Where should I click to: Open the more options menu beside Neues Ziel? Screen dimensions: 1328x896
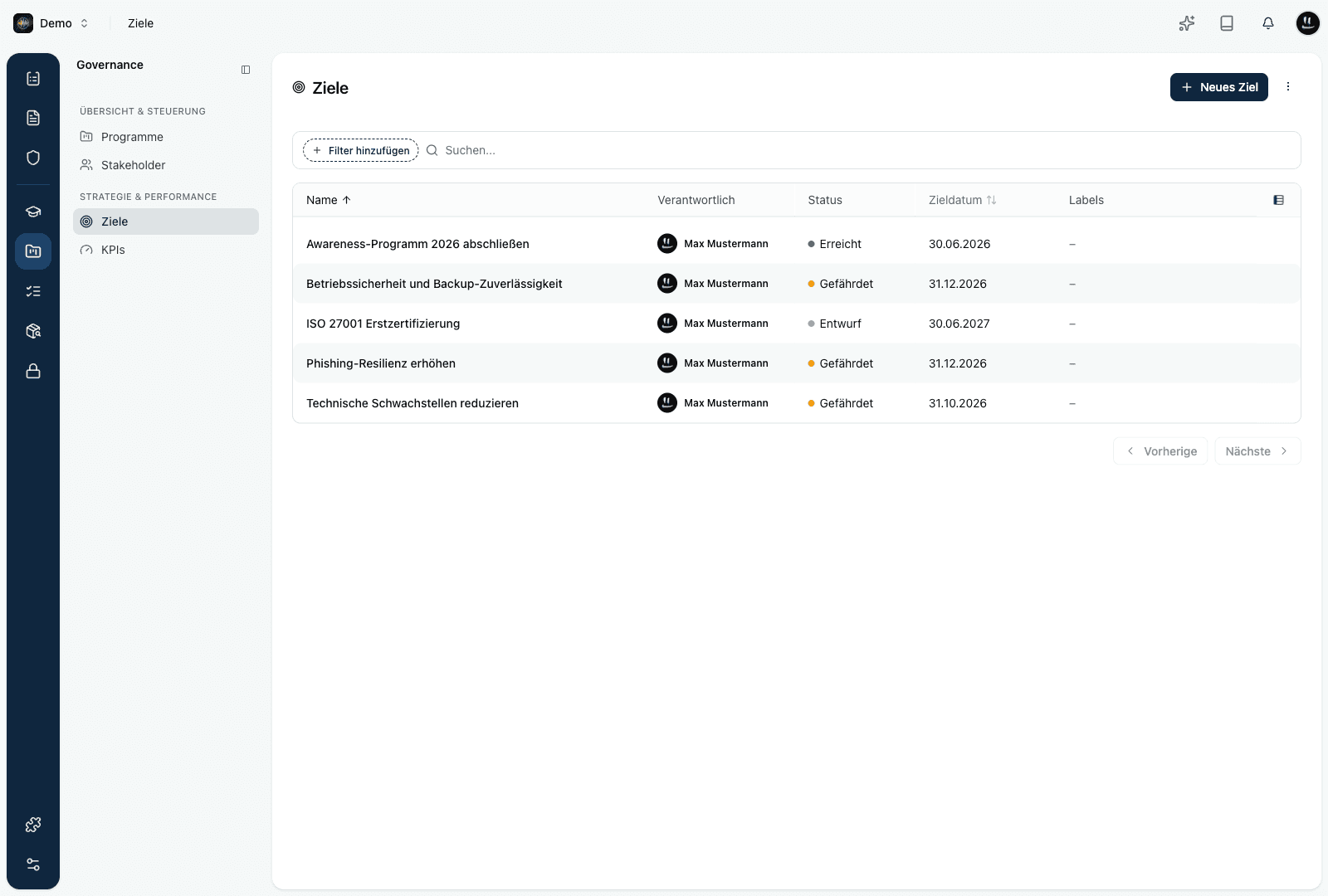point(1288,87)
